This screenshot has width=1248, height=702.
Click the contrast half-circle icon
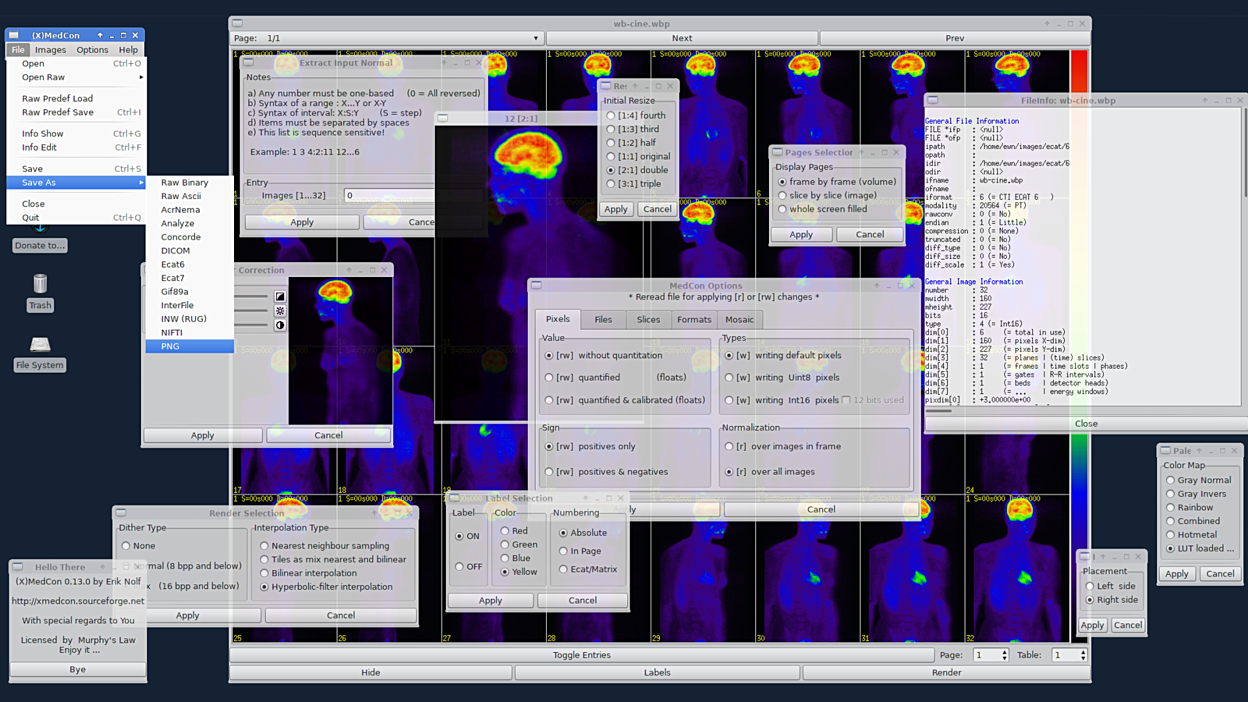(x=280, y=325)
